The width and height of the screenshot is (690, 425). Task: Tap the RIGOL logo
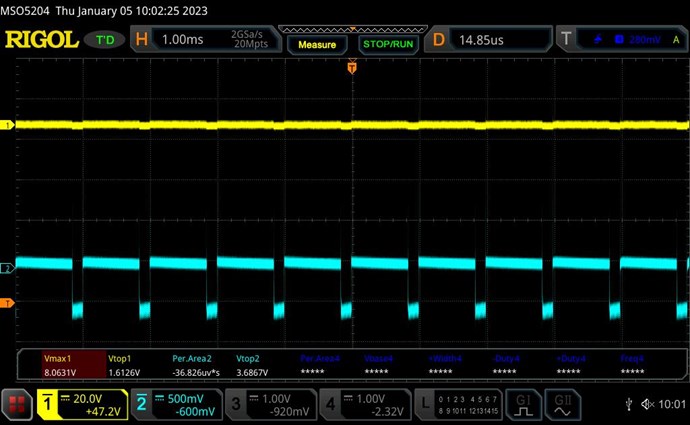pyautogui.click(x=41, y=40)
